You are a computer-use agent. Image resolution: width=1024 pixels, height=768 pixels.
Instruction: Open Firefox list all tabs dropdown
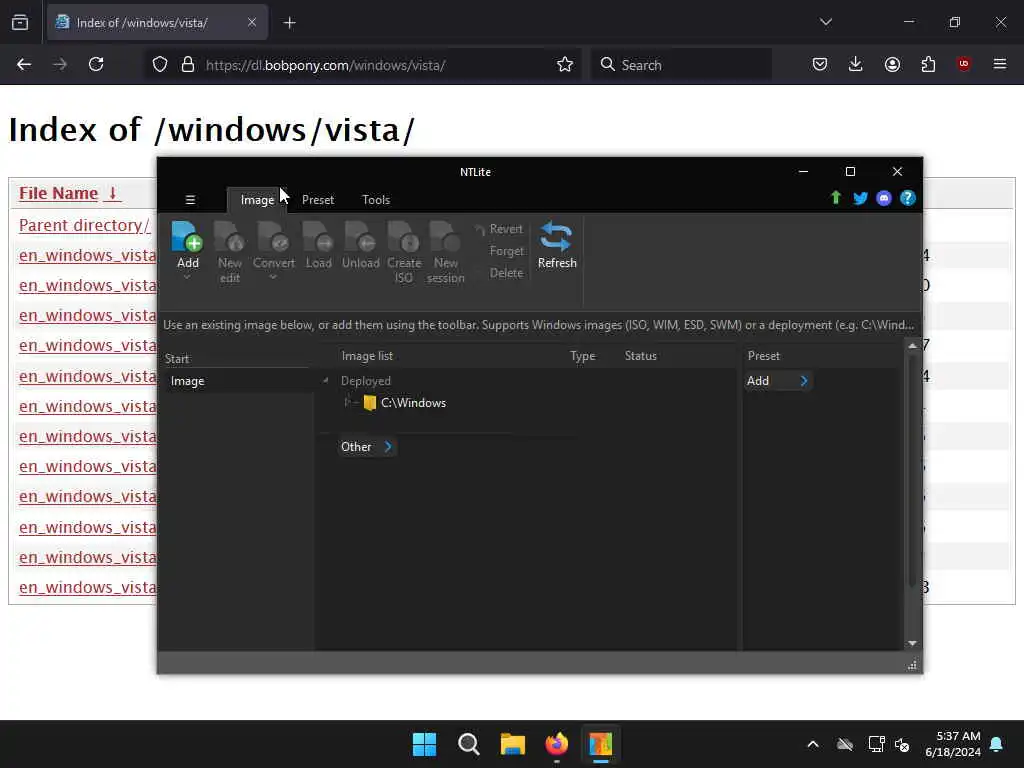tap(826, 22)
